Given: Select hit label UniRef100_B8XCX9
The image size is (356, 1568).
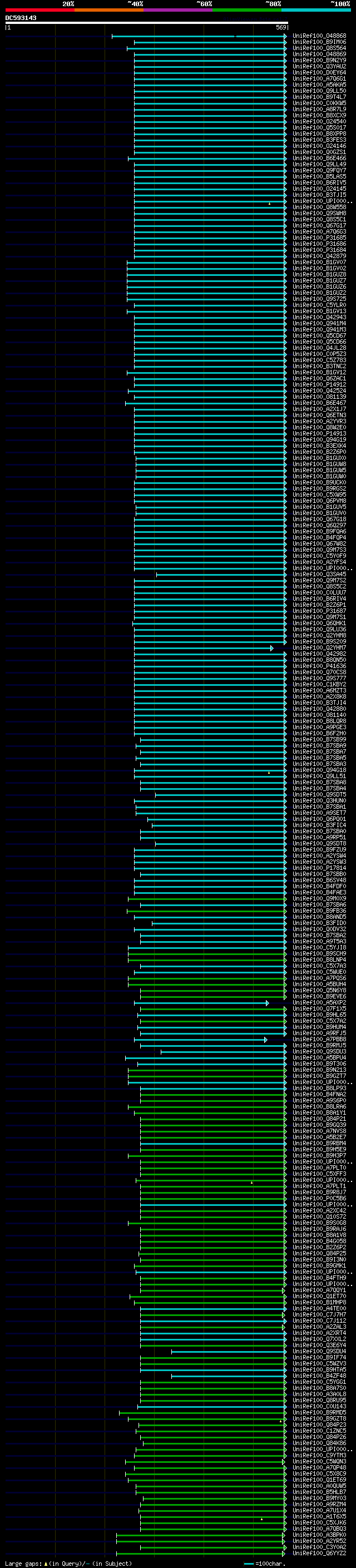Looking at the screenshot, I should click(319, 115).
